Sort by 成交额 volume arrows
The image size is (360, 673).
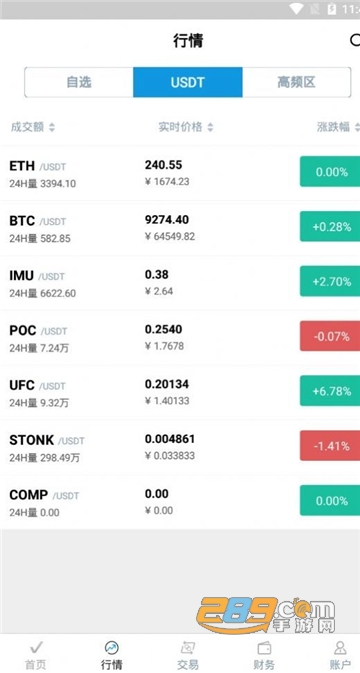[x=52, y=127]
